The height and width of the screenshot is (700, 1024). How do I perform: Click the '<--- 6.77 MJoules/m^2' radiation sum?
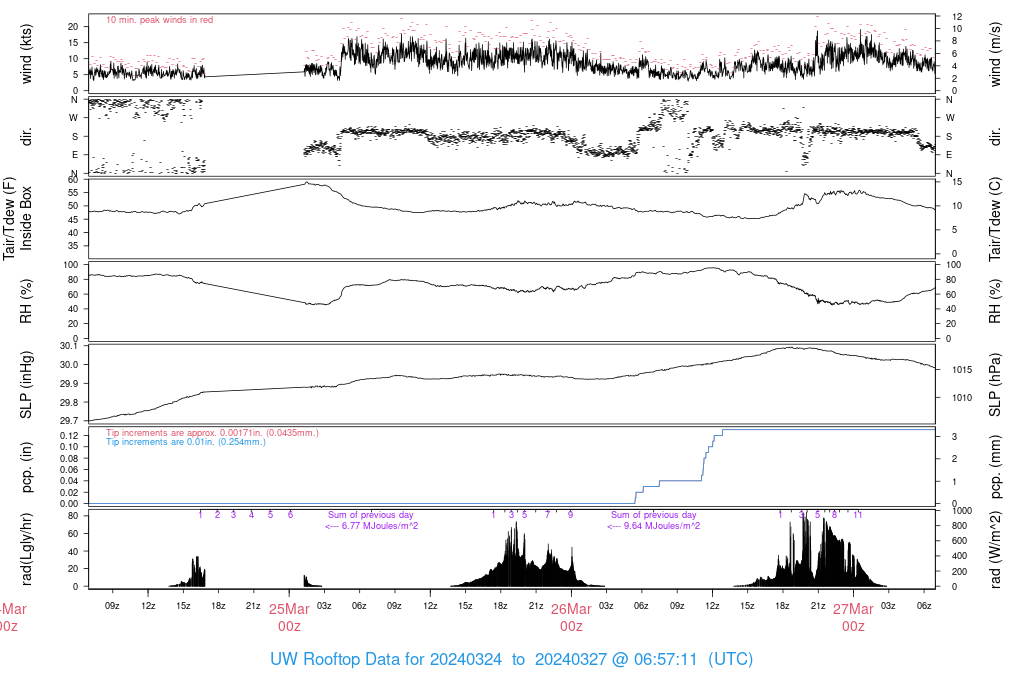371,526
